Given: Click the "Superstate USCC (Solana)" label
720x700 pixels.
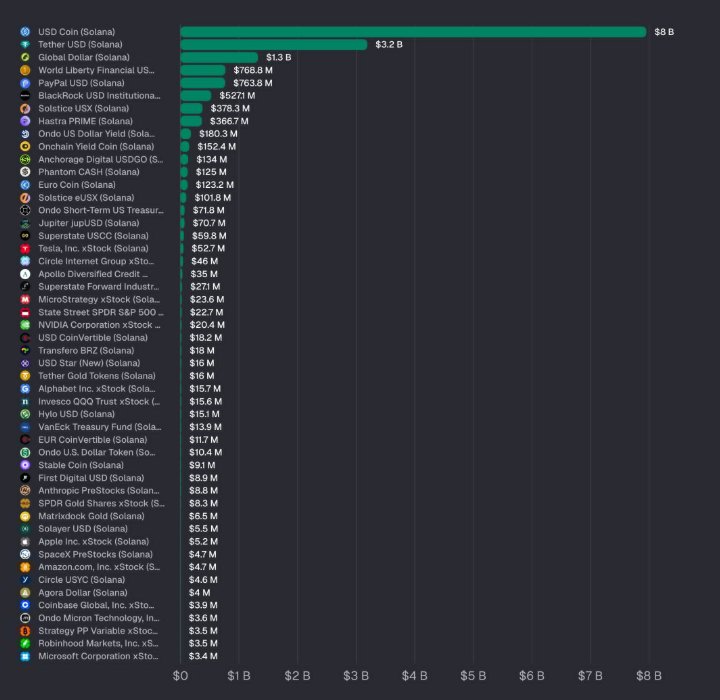Looking at the screenshot, I should tap(93, 236).
